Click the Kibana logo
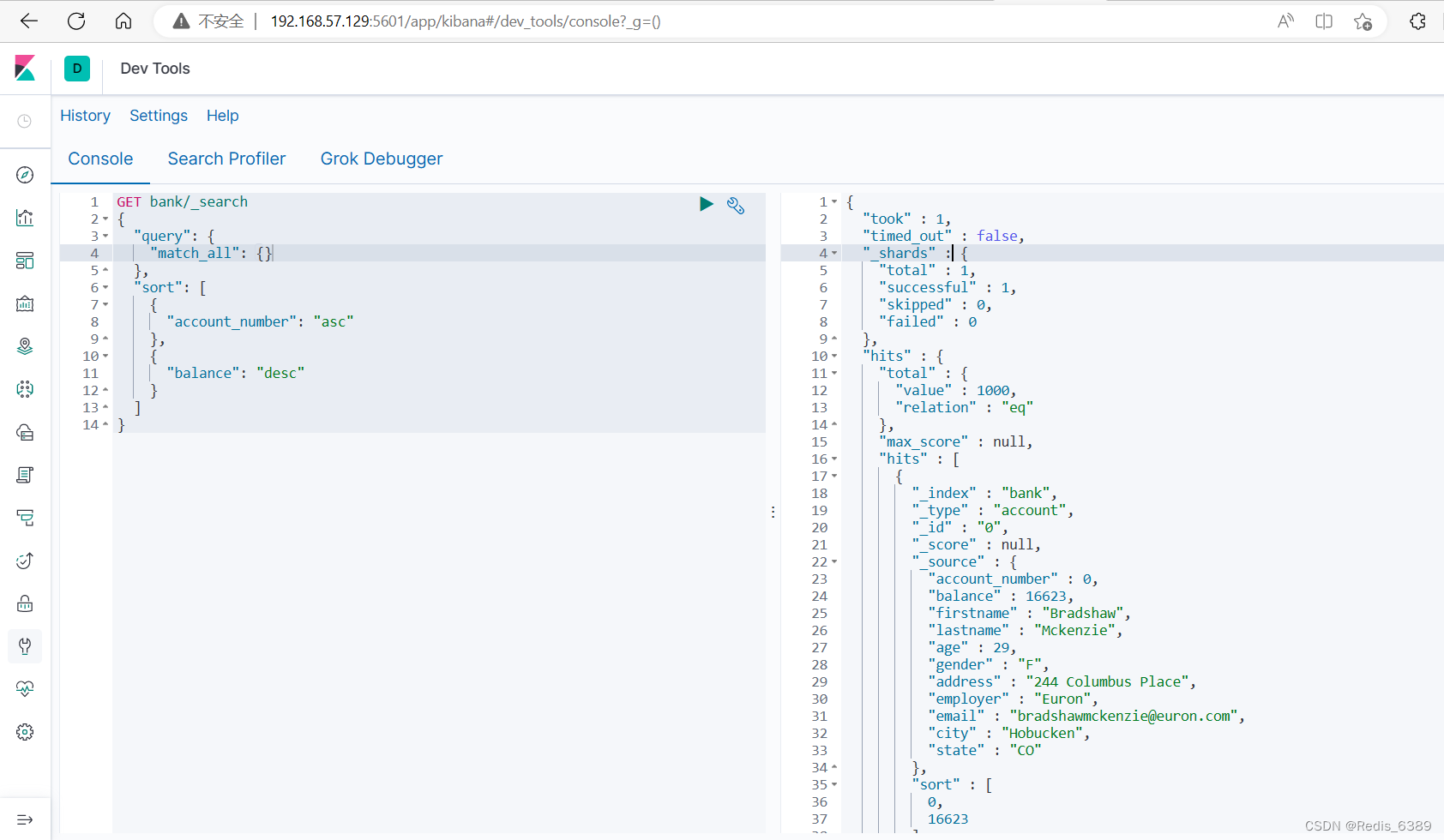 point(25,69)
